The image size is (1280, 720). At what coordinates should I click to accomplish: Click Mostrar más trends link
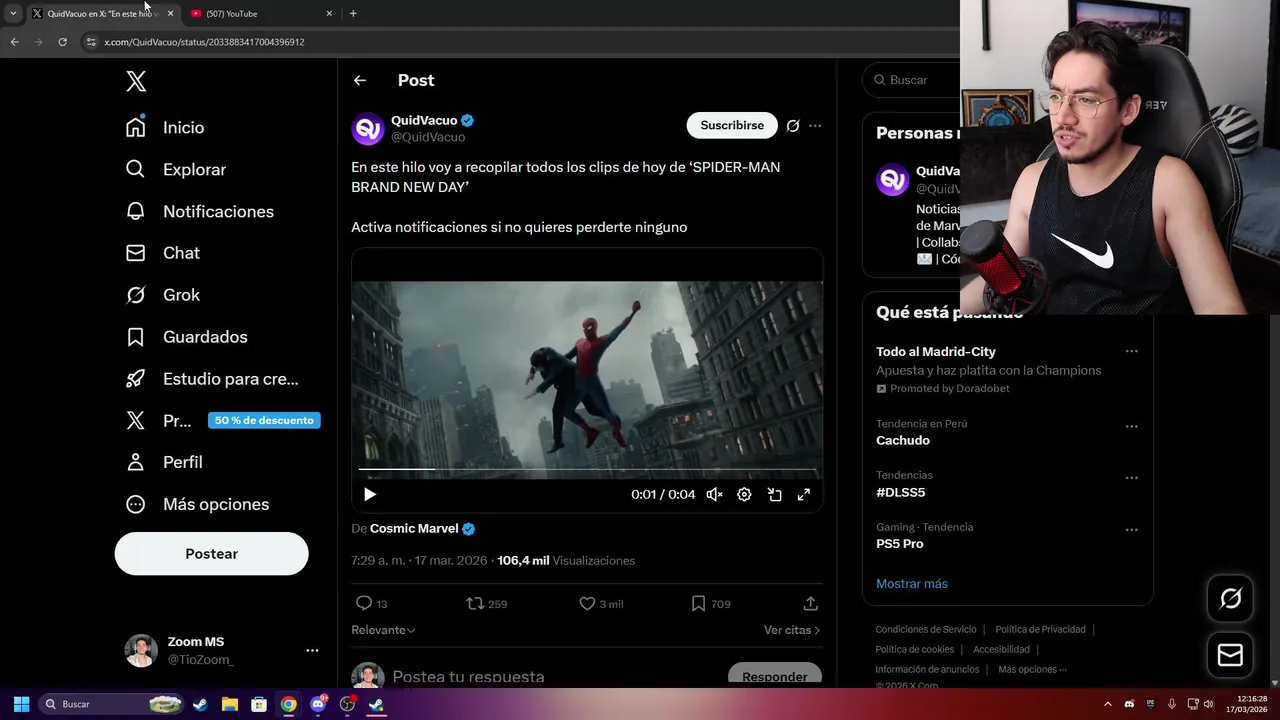click(912, 583)
